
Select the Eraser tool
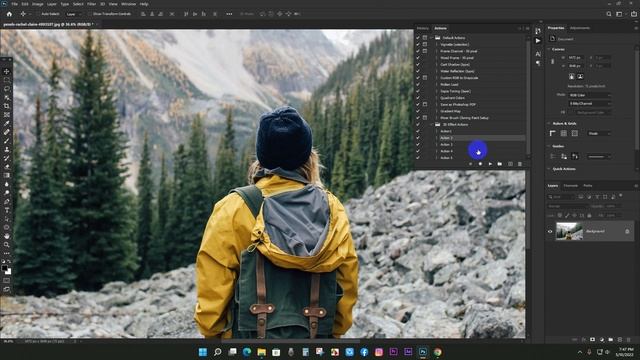[7, 167]
